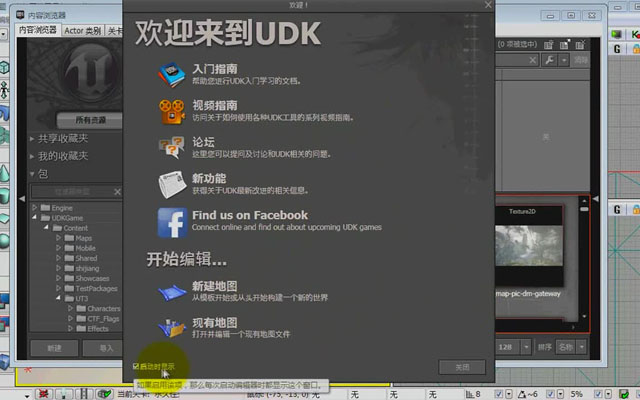Toggle the 启动时显示 checkbox
The image size is (640, 400).
coord(136,366)
